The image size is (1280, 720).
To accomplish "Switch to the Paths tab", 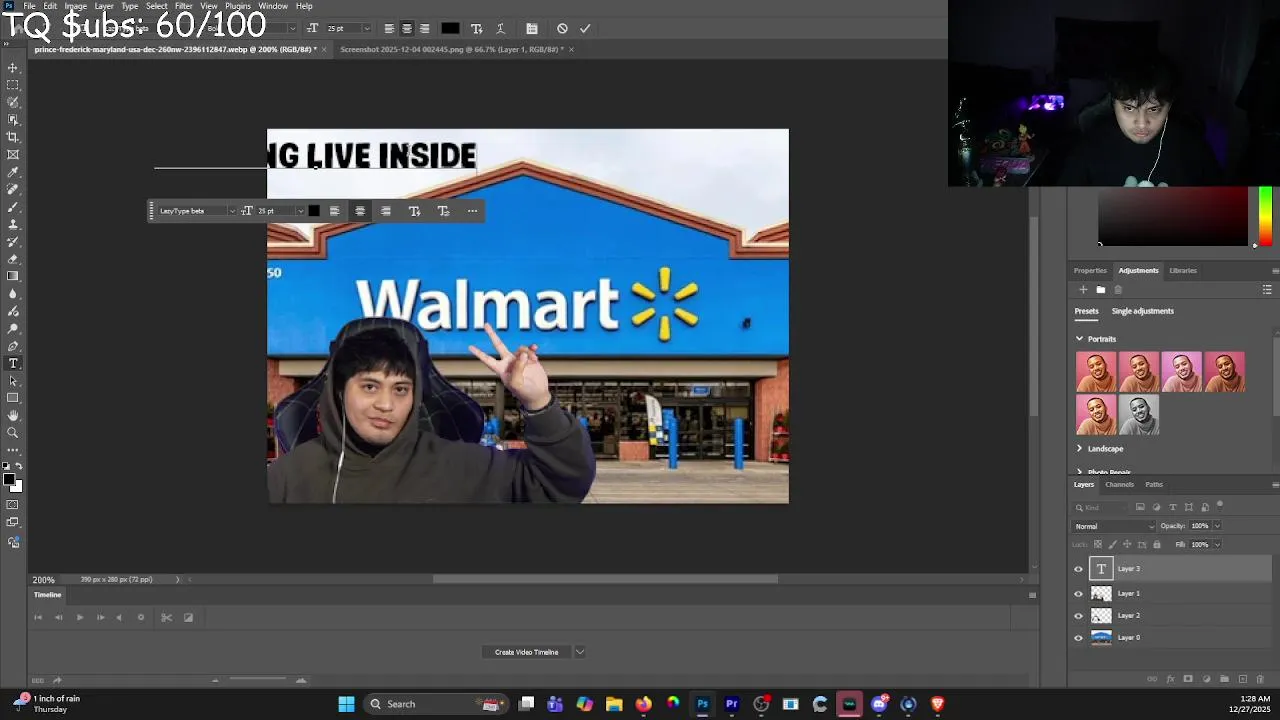I will coord(1154,485).
